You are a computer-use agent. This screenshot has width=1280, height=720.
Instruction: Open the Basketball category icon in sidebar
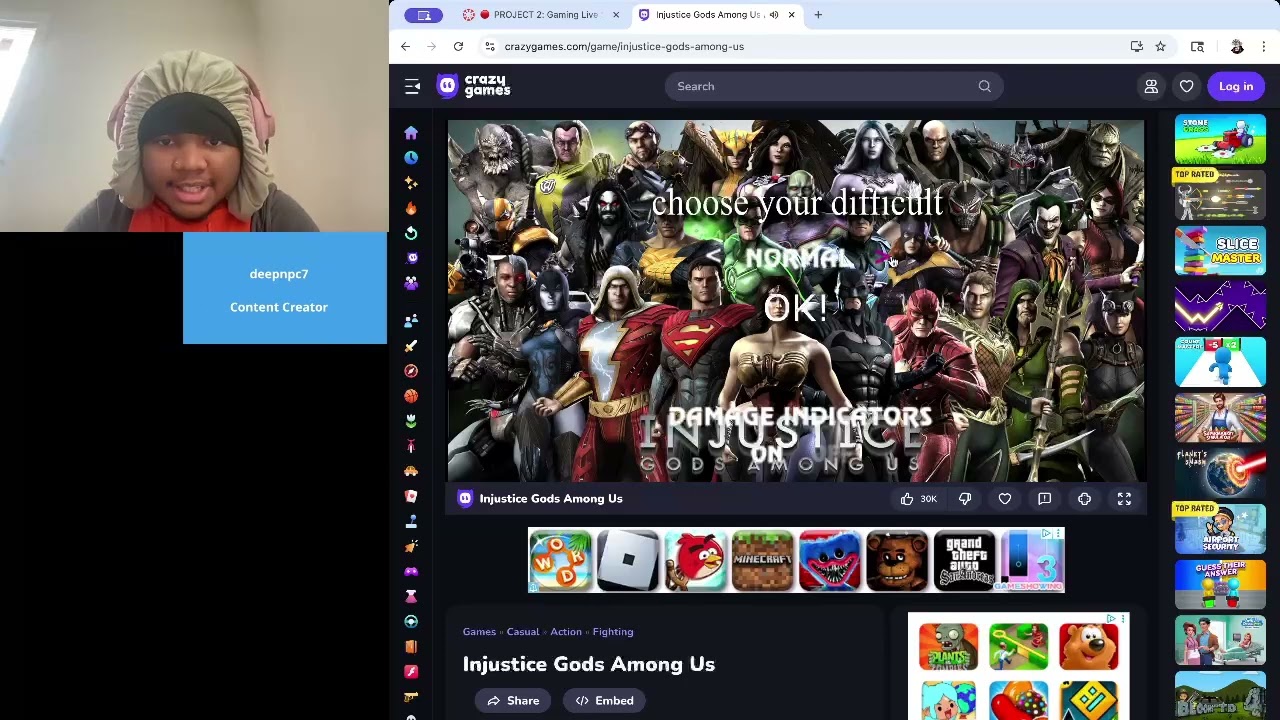(x=411, y=396)
